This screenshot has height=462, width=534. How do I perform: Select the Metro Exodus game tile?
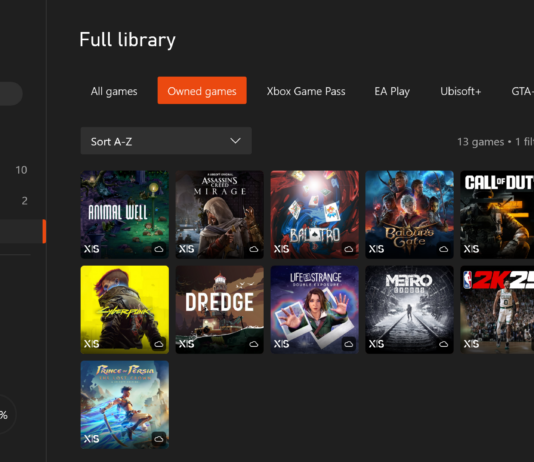point(410,309)
